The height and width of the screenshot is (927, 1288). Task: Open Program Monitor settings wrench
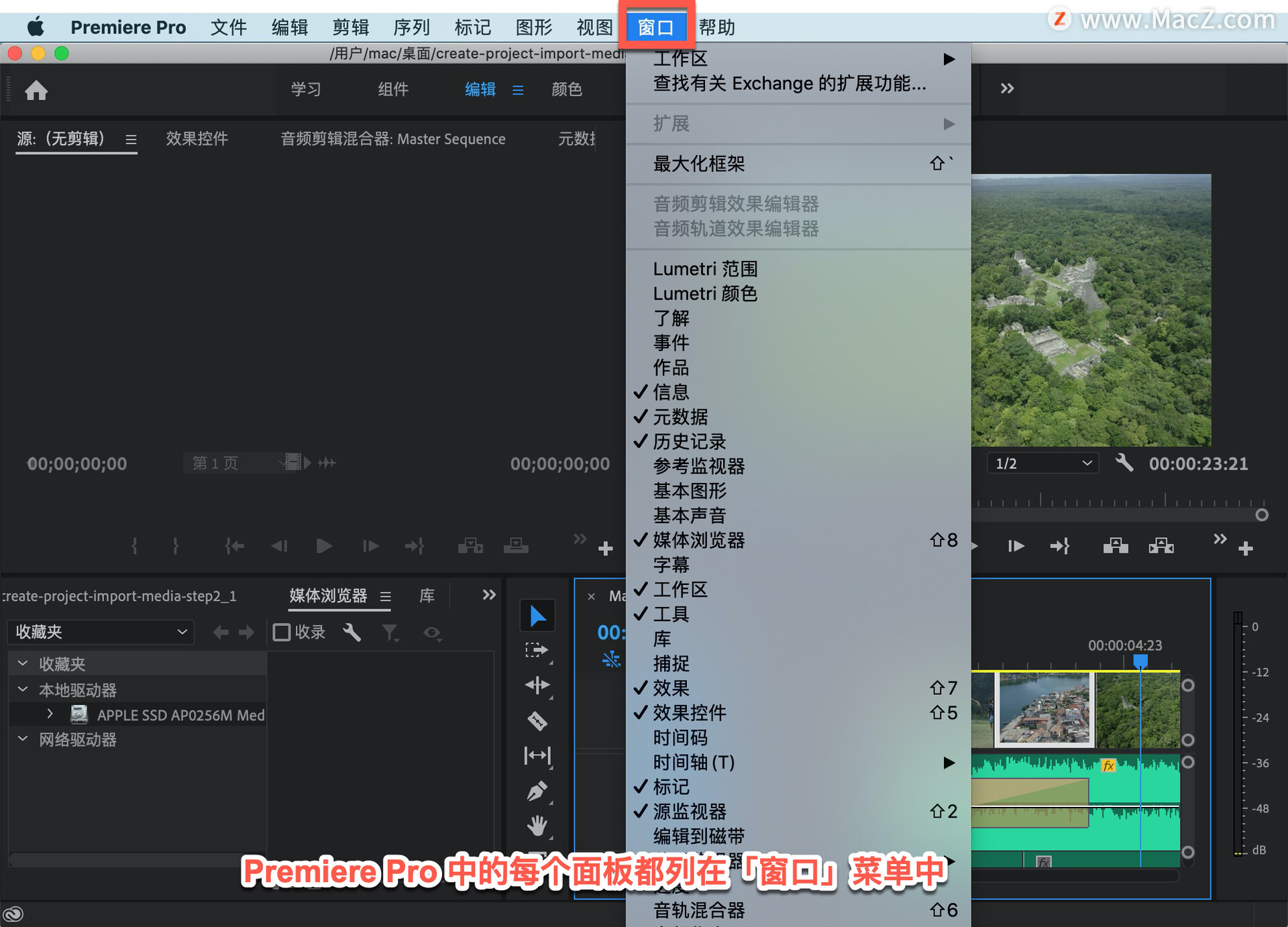[x=1124, y=463]
